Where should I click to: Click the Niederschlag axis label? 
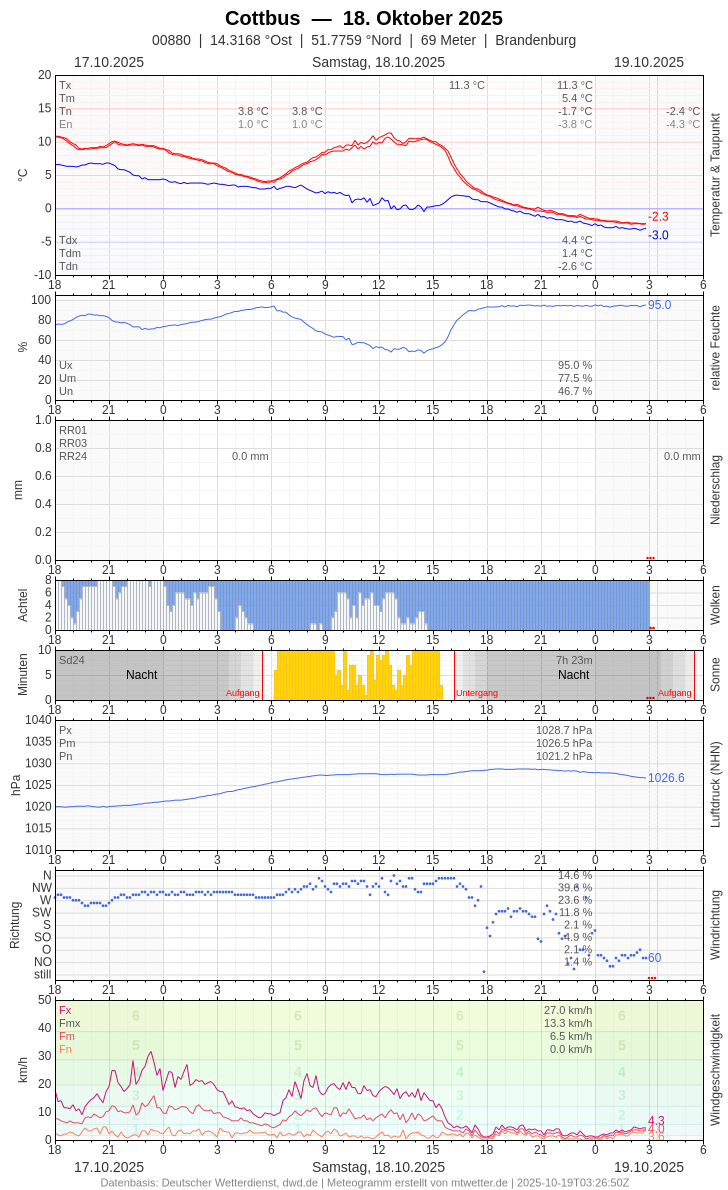click(715, 490)
